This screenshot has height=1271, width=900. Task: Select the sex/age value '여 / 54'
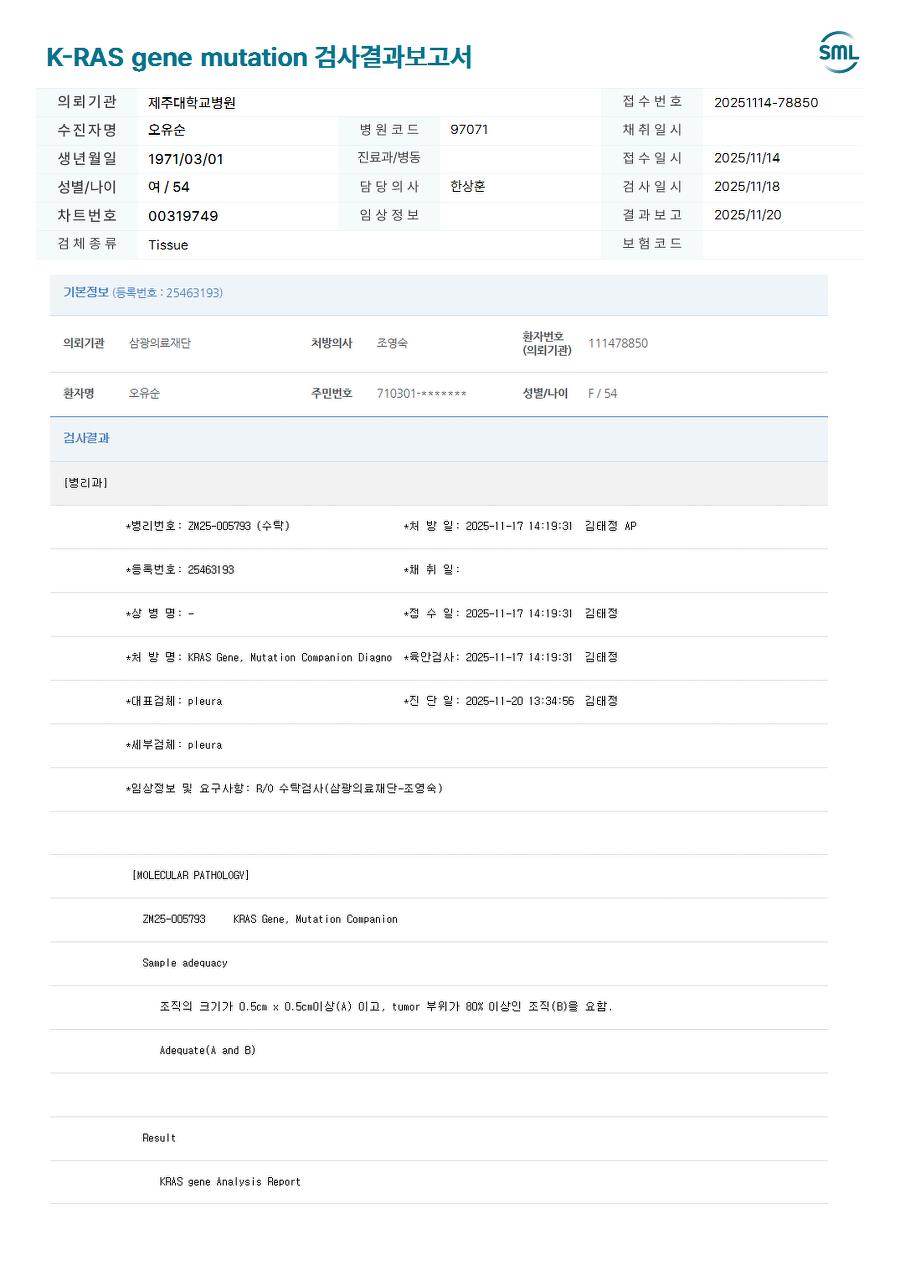click(169, 187)
